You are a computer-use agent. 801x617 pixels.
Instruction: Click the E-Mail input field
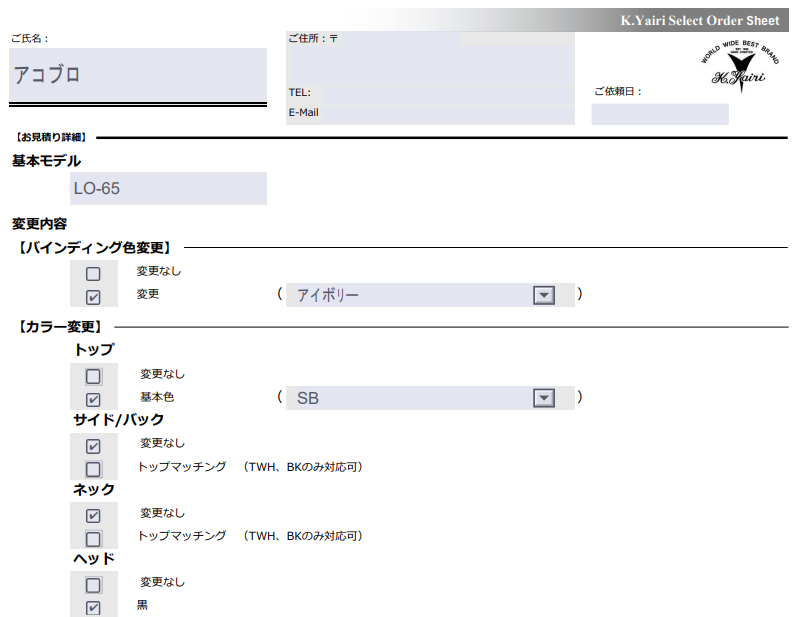point(447,113)
